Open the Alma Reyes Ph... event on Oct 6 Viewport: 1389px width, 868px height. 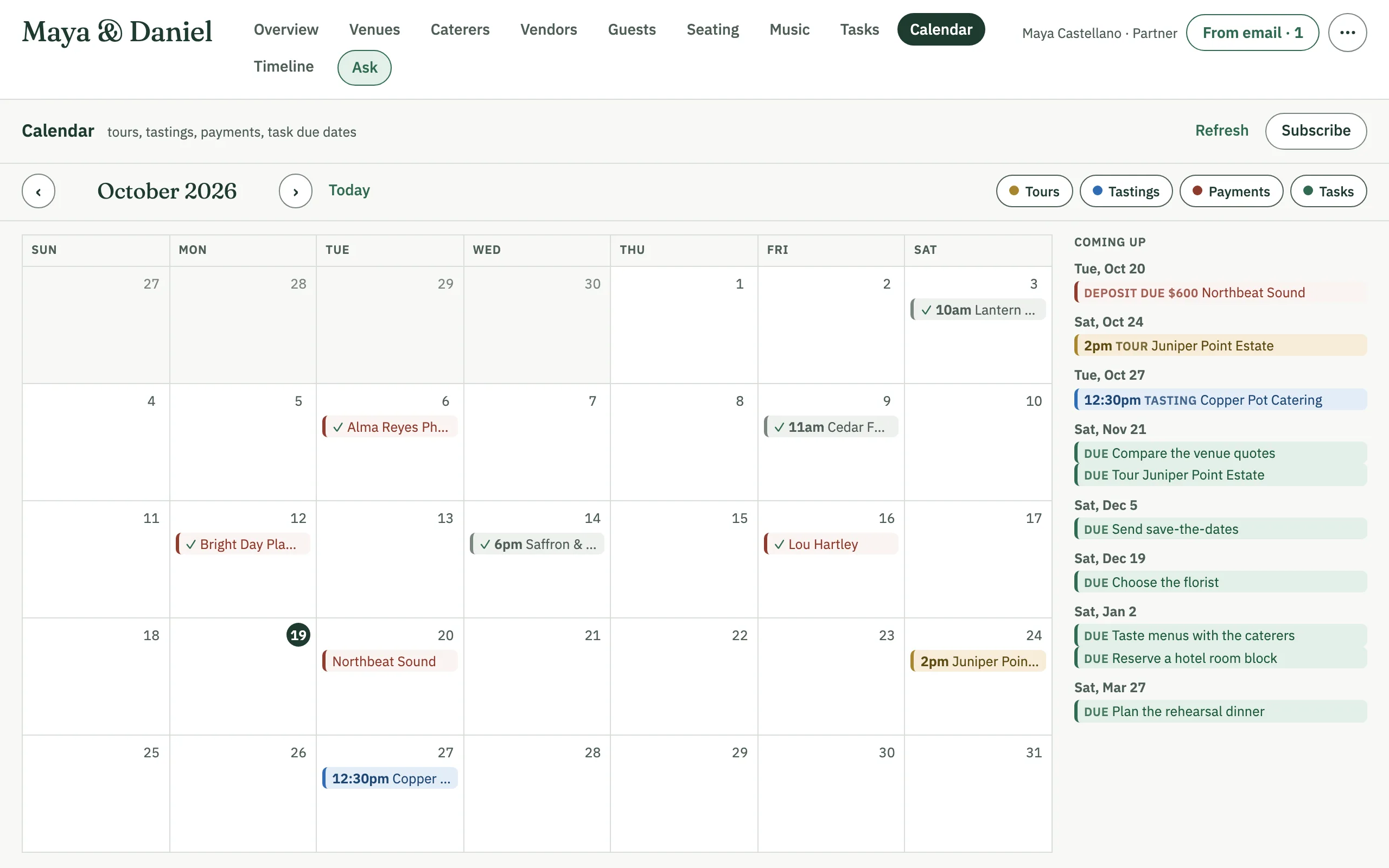[390, 427]
